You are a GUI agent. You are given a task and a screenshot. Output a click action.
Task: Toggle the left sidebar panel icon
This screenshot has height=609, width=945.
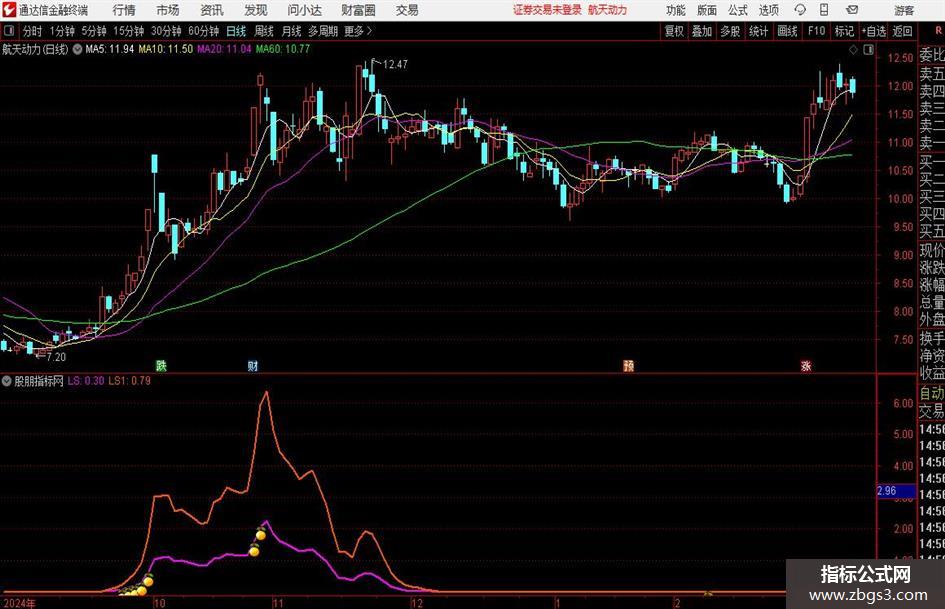9,31
